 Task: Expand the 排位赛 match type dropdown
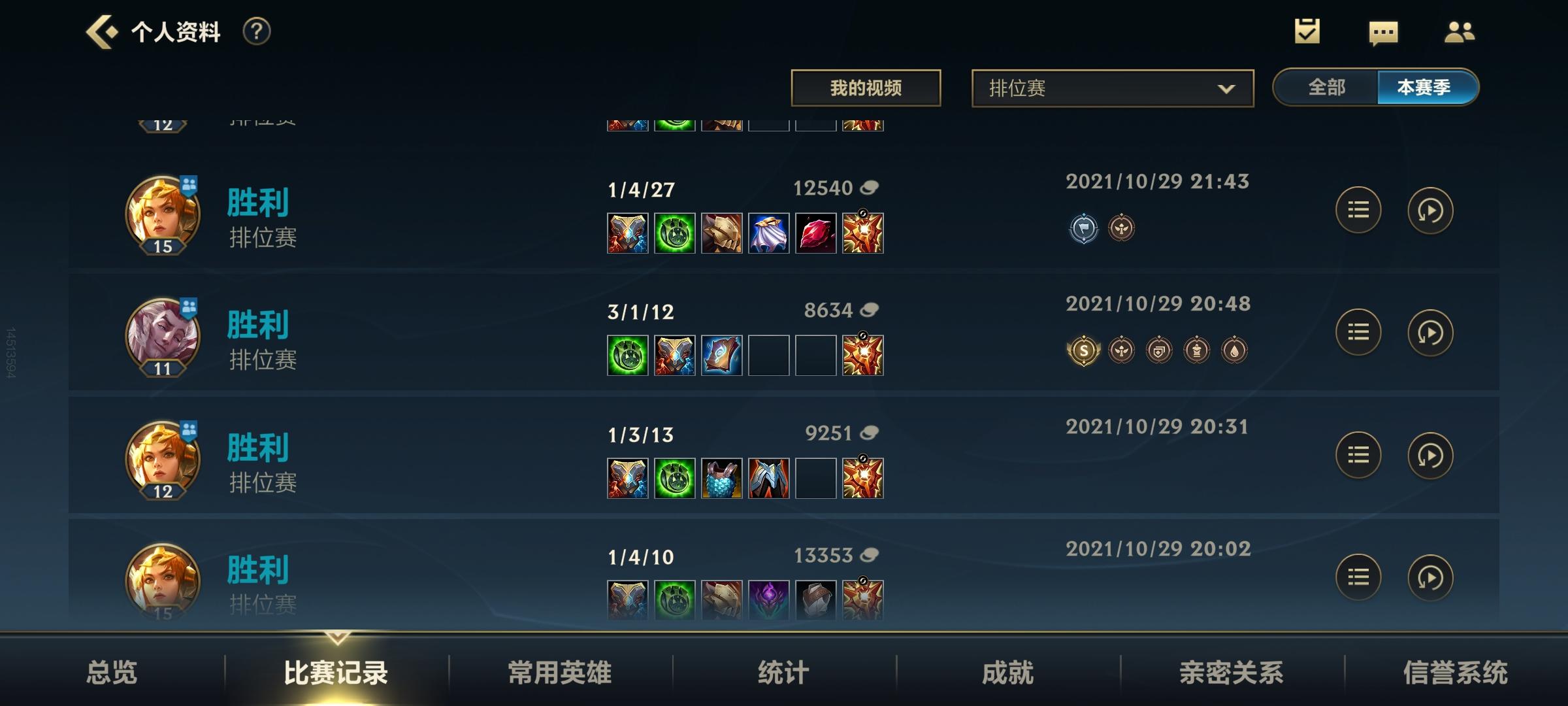(x=1113, y=88)
